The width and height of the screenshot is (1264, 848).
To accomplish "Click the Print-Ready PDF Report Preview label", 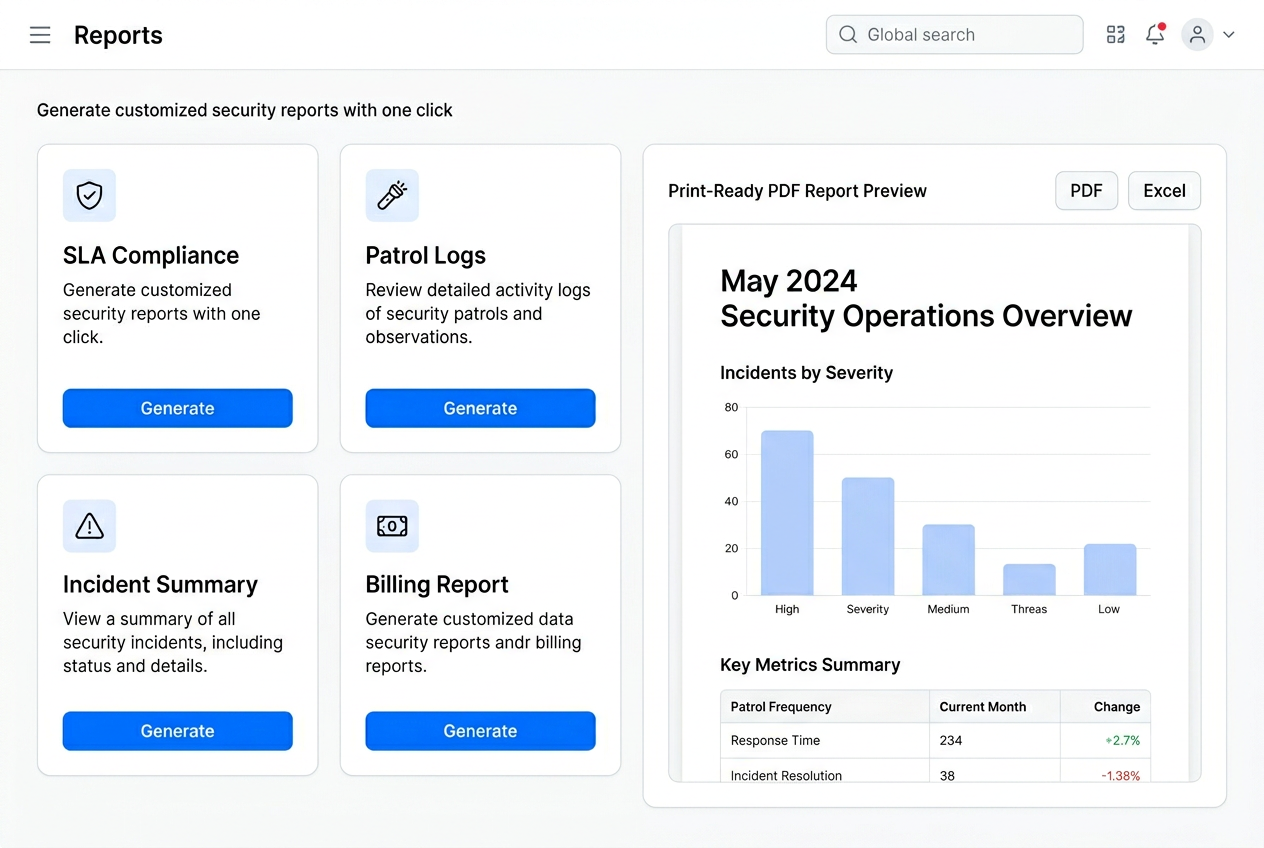I will [797, 191].
